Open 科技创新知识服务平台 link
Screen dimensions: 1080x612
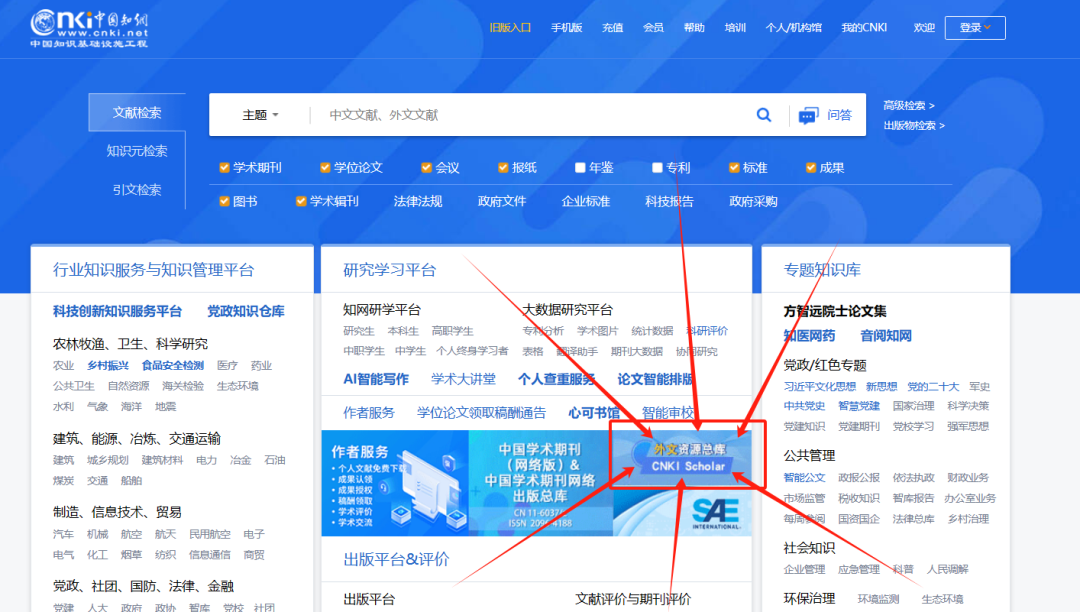pos(117,311)
